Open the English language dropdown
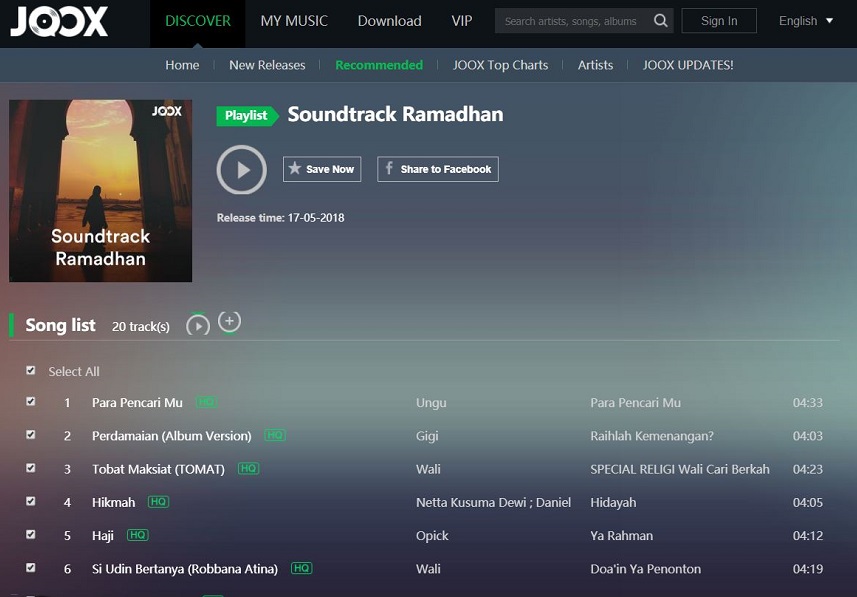This screenshot has height=597, width=857. pyautogui.click(x=805, y=21)
